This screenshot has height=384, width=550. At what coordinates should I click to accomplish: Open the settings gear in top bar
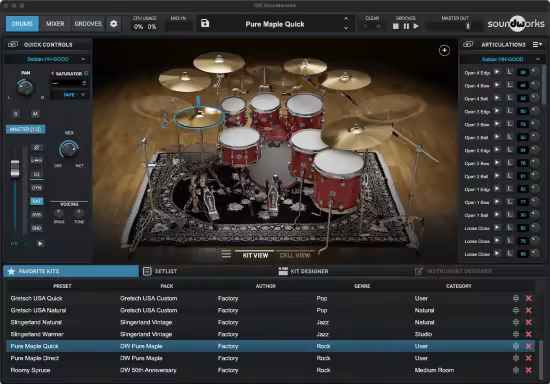pyautogui.click(x=113, y=24)
